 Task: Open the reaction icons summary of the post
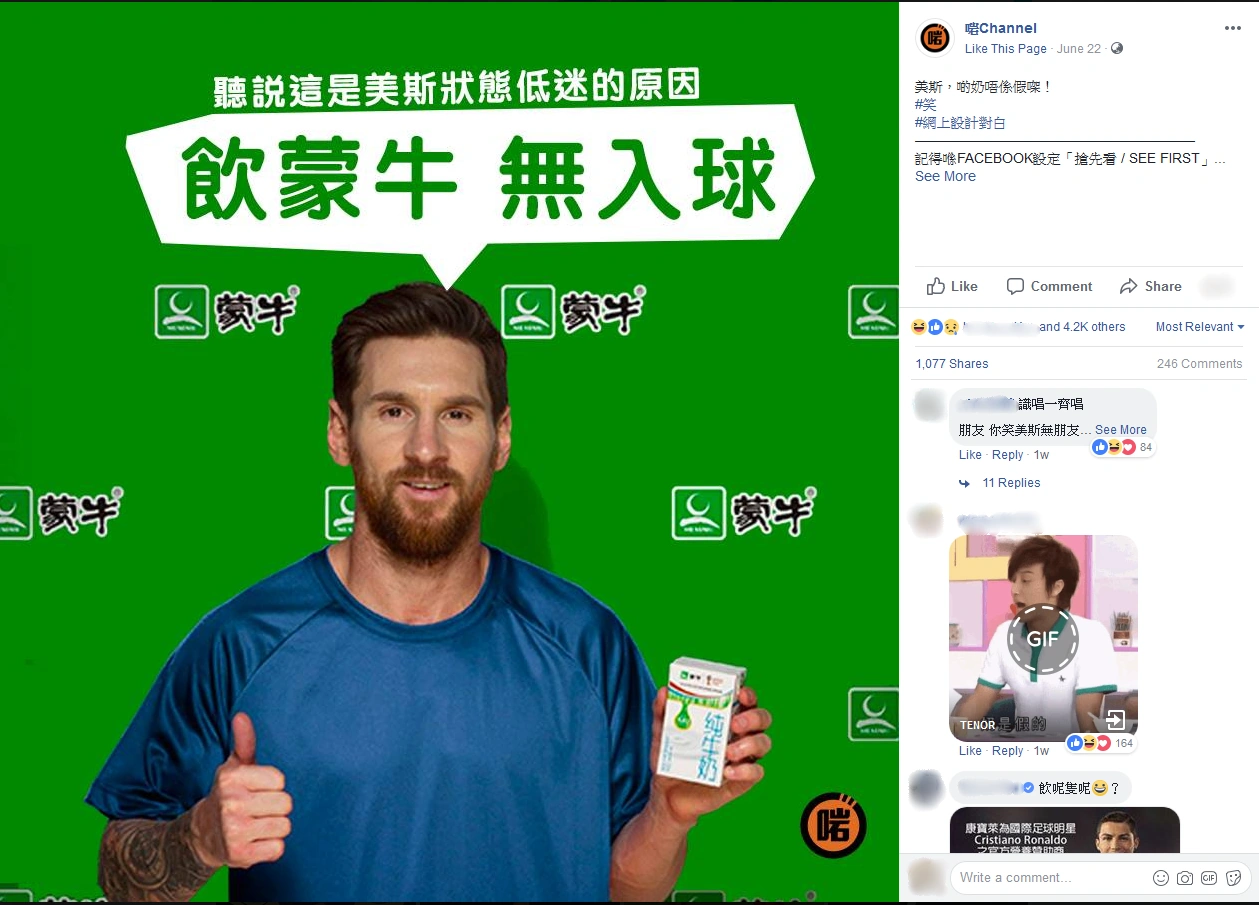tap(936, 327)
